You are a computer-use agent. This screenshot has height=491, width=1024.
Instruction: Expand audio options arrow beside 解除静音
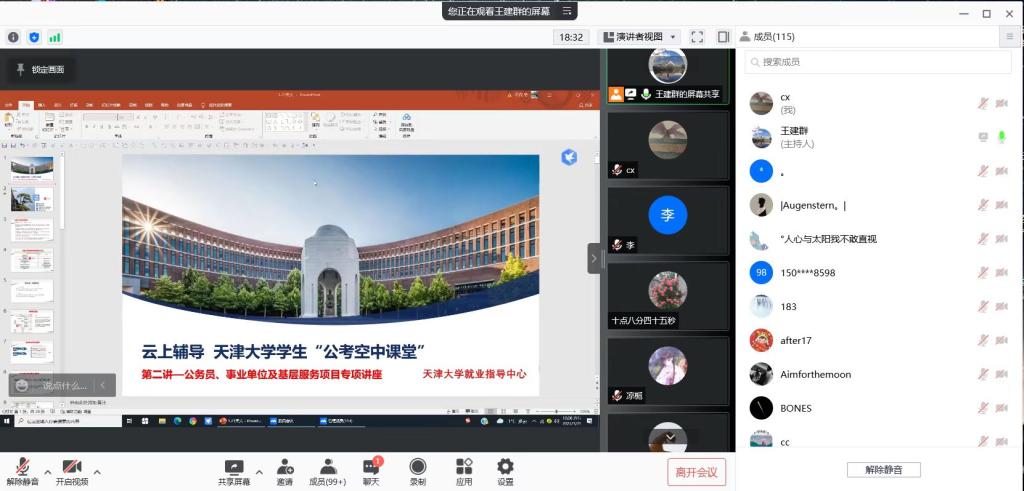tap(47, 471)
